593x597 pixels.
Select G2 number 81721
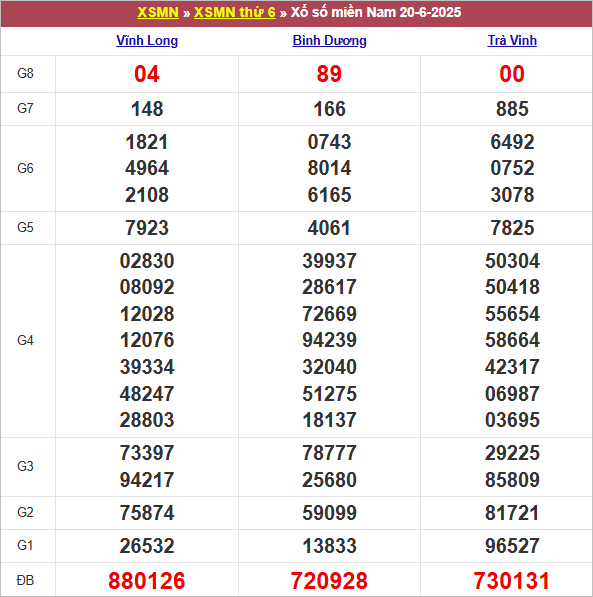[x=512, y=513]
